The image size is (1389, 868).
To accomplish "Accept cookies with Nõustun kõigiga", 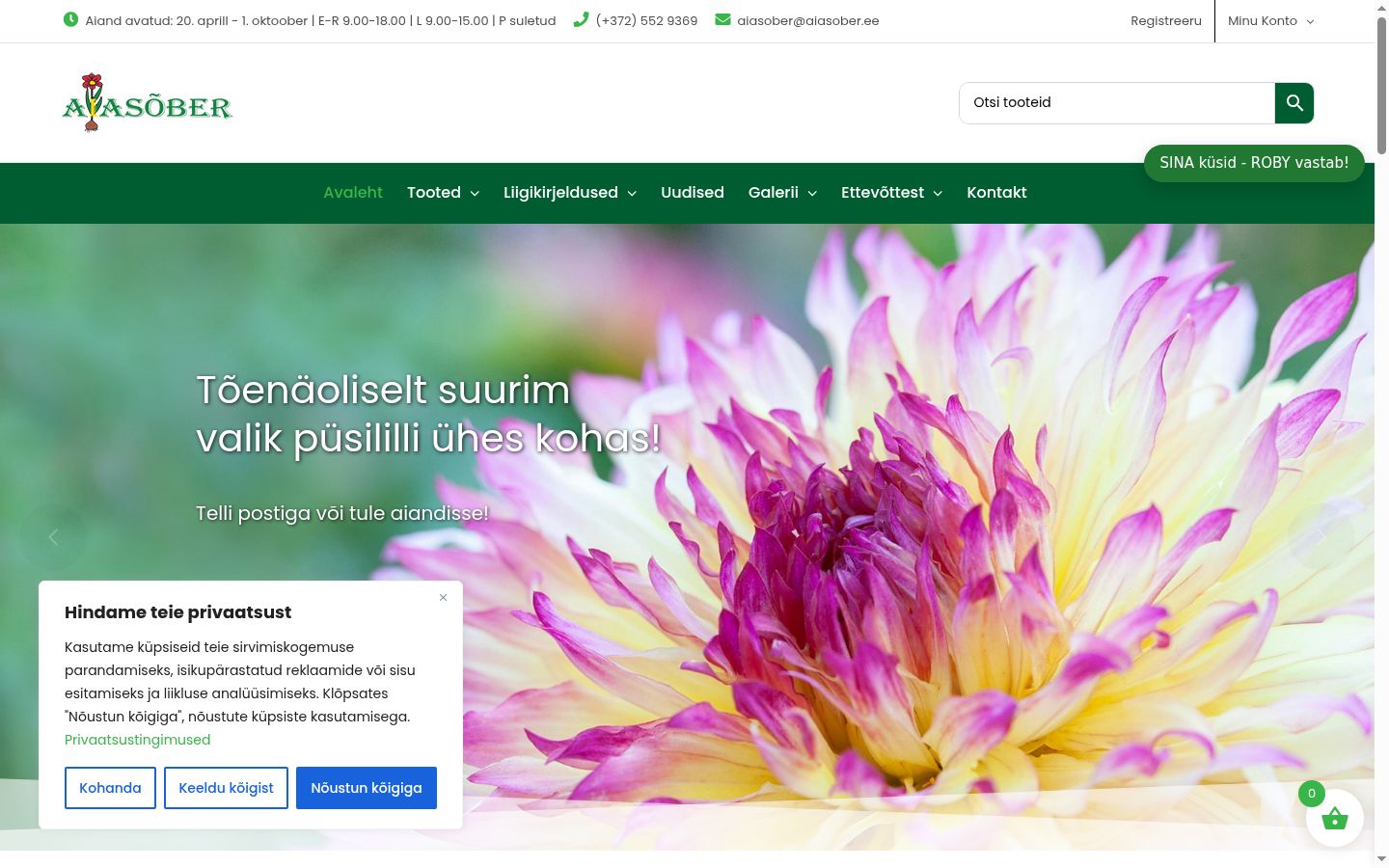I will [367, 788].
